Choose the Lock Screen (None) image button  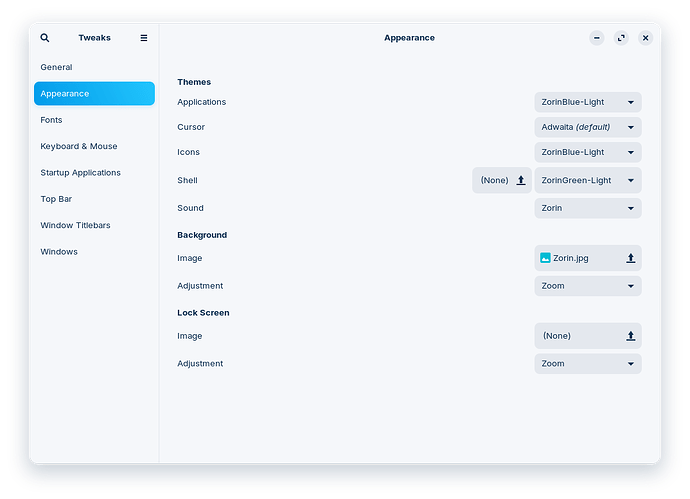coord(588,336)
